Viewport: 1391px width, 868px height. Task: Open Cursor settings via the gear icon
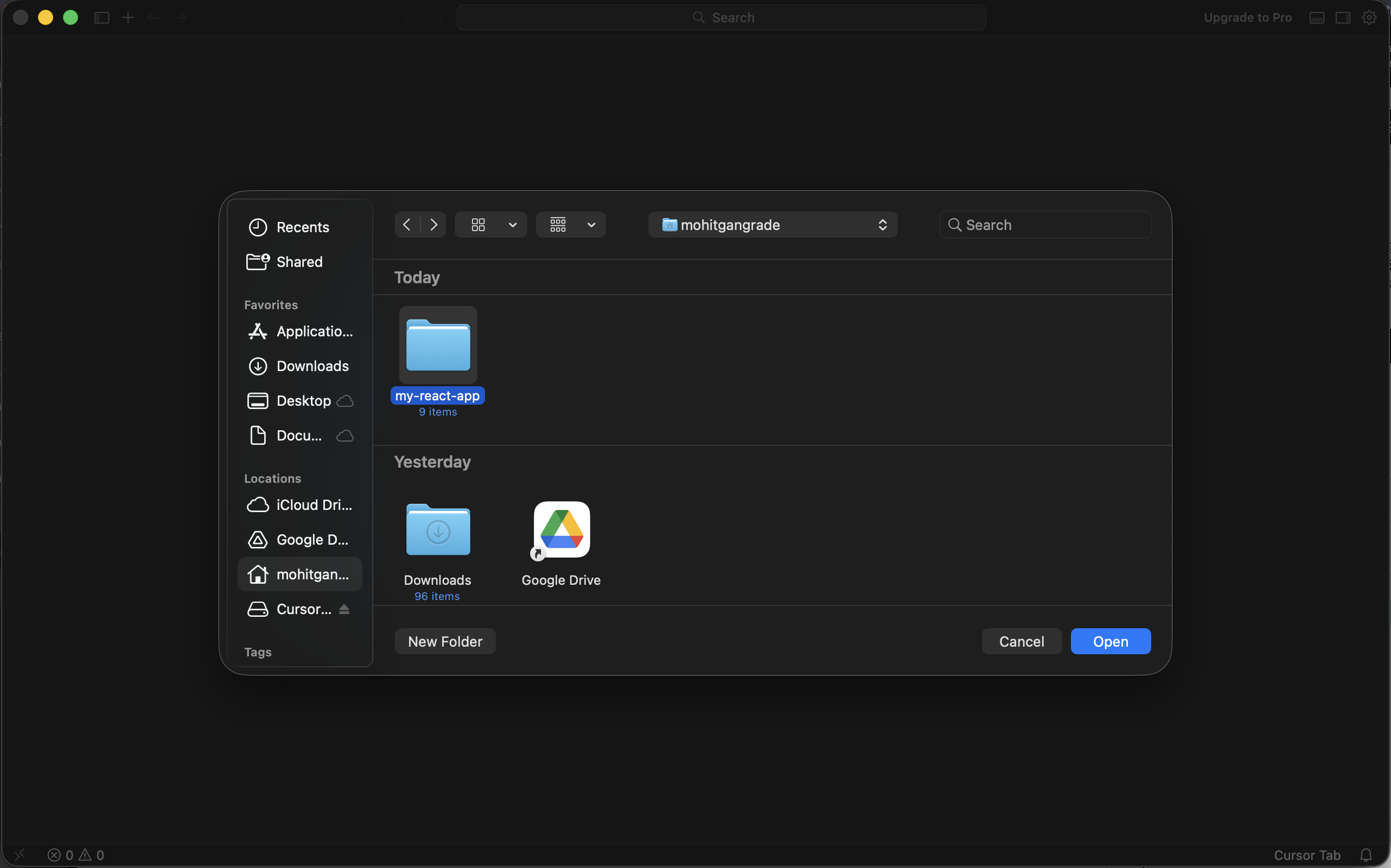1370,17
